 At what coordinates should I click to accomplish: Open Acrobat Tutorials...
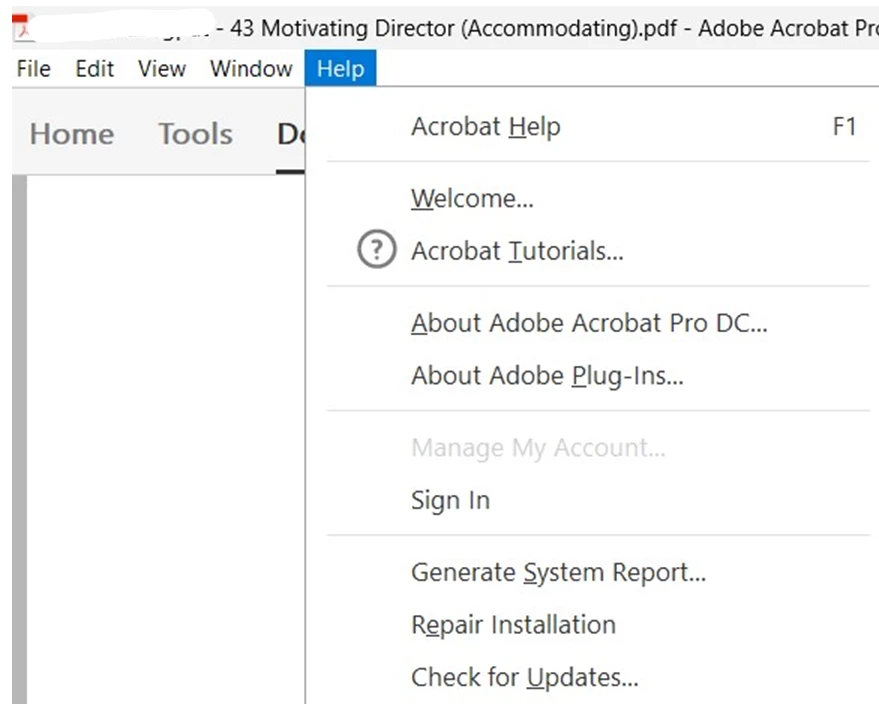pyautogui.click(x=598, y=251)
